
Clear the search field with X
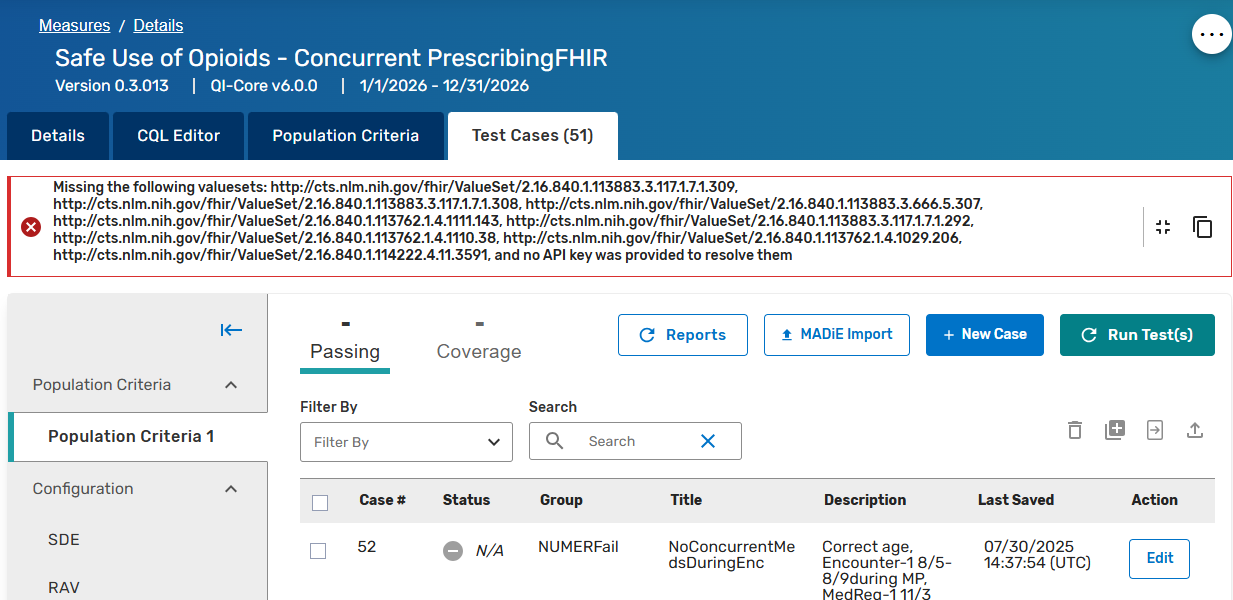[708, 441]
